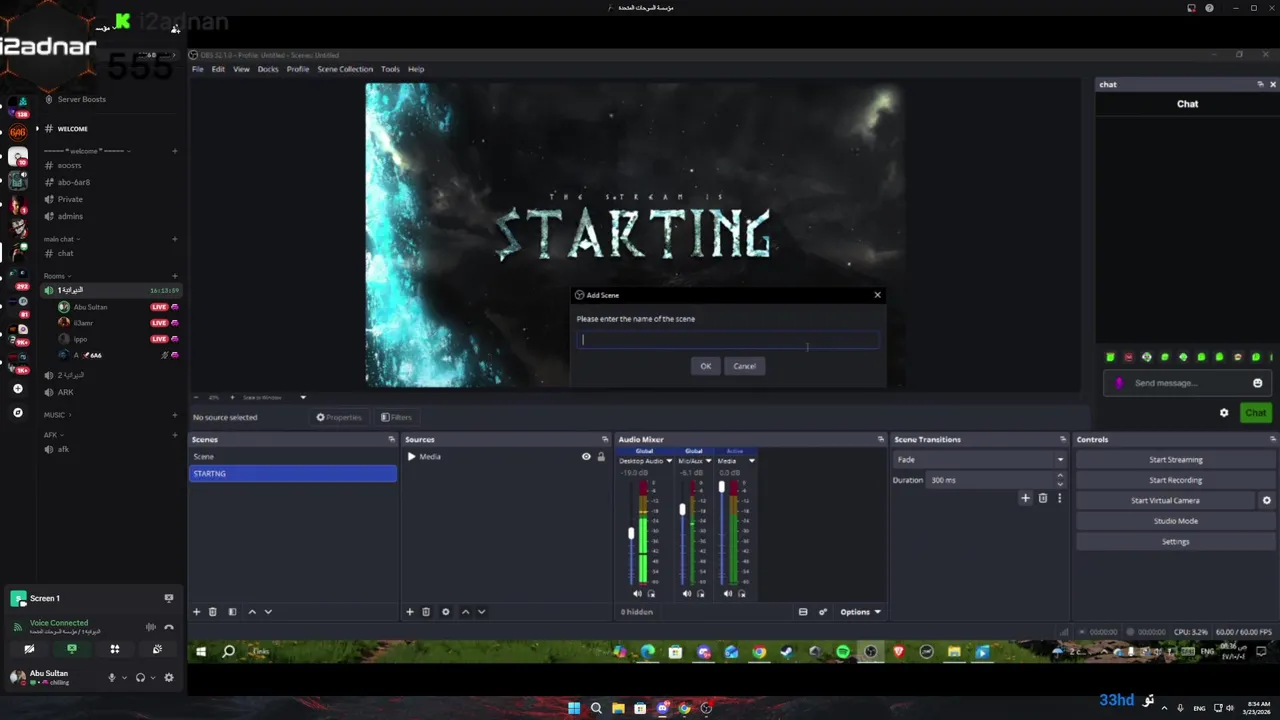Click Cancel in Add Scene dialog

744,366
